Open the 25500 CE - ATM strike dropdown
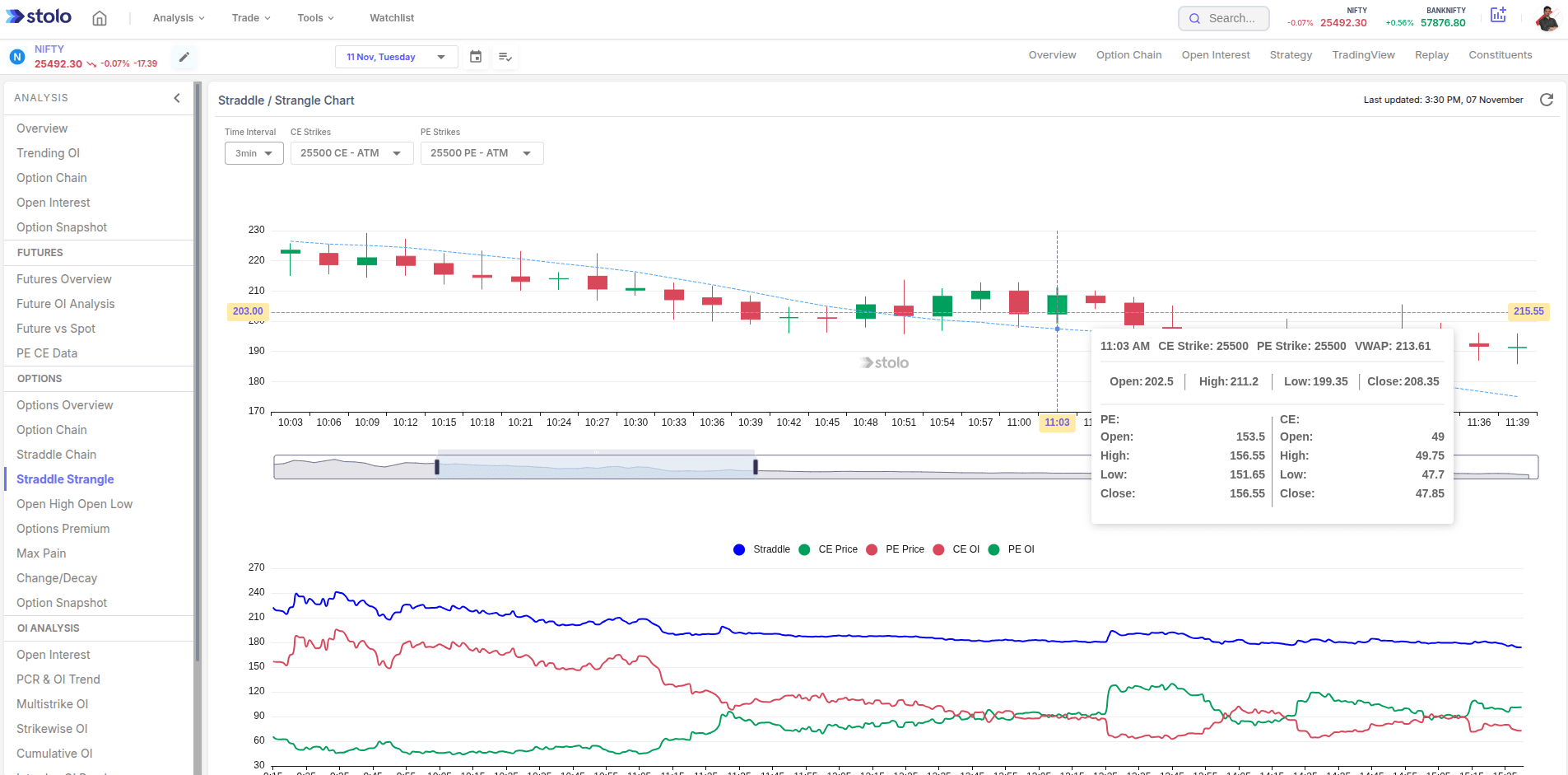Image resolution: width=1568 pixels, height=775 pixels. point(351,153)
